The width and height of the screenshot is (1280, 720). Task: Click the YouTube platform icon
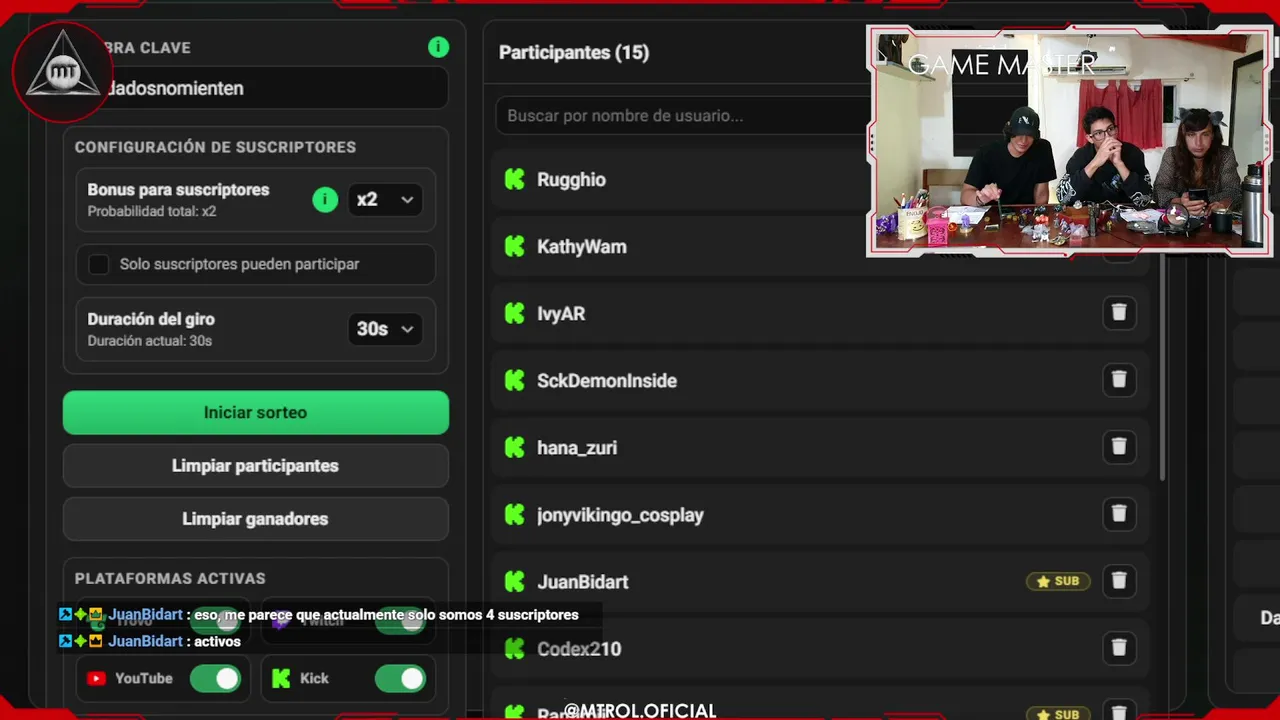coord(96,678)
